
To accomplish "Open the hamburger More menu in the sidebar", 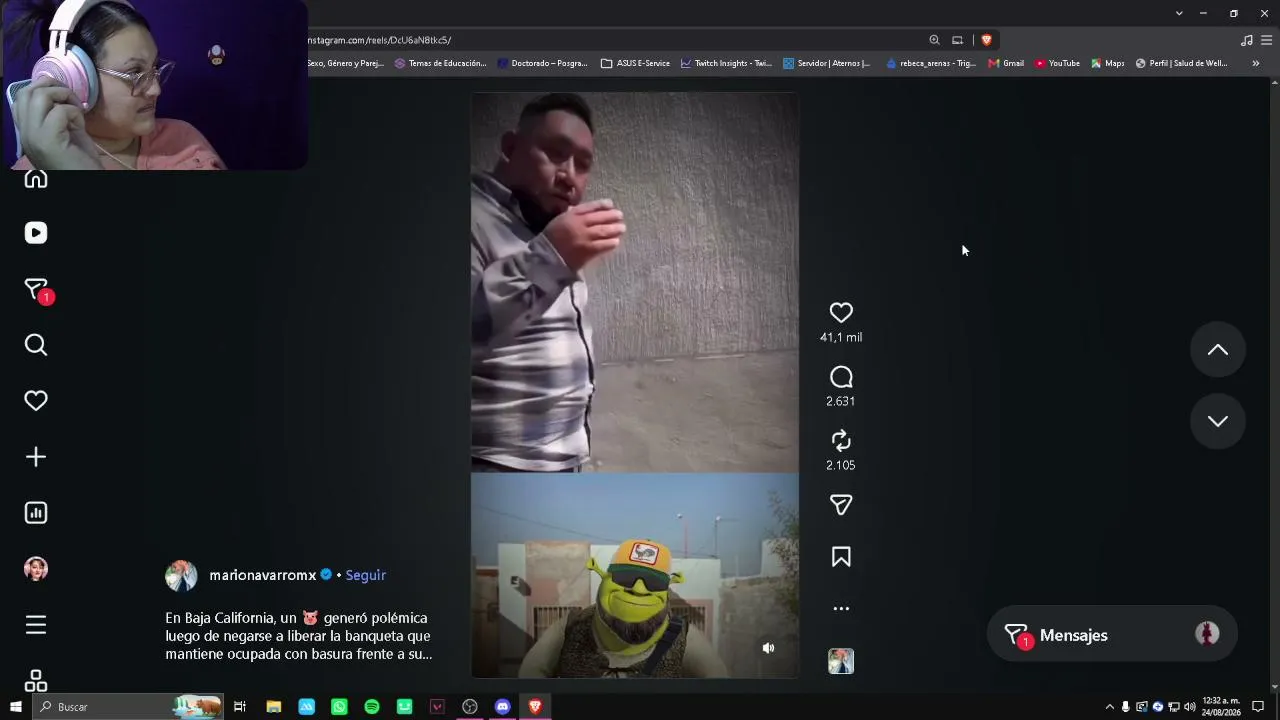I will pos(36,625).
